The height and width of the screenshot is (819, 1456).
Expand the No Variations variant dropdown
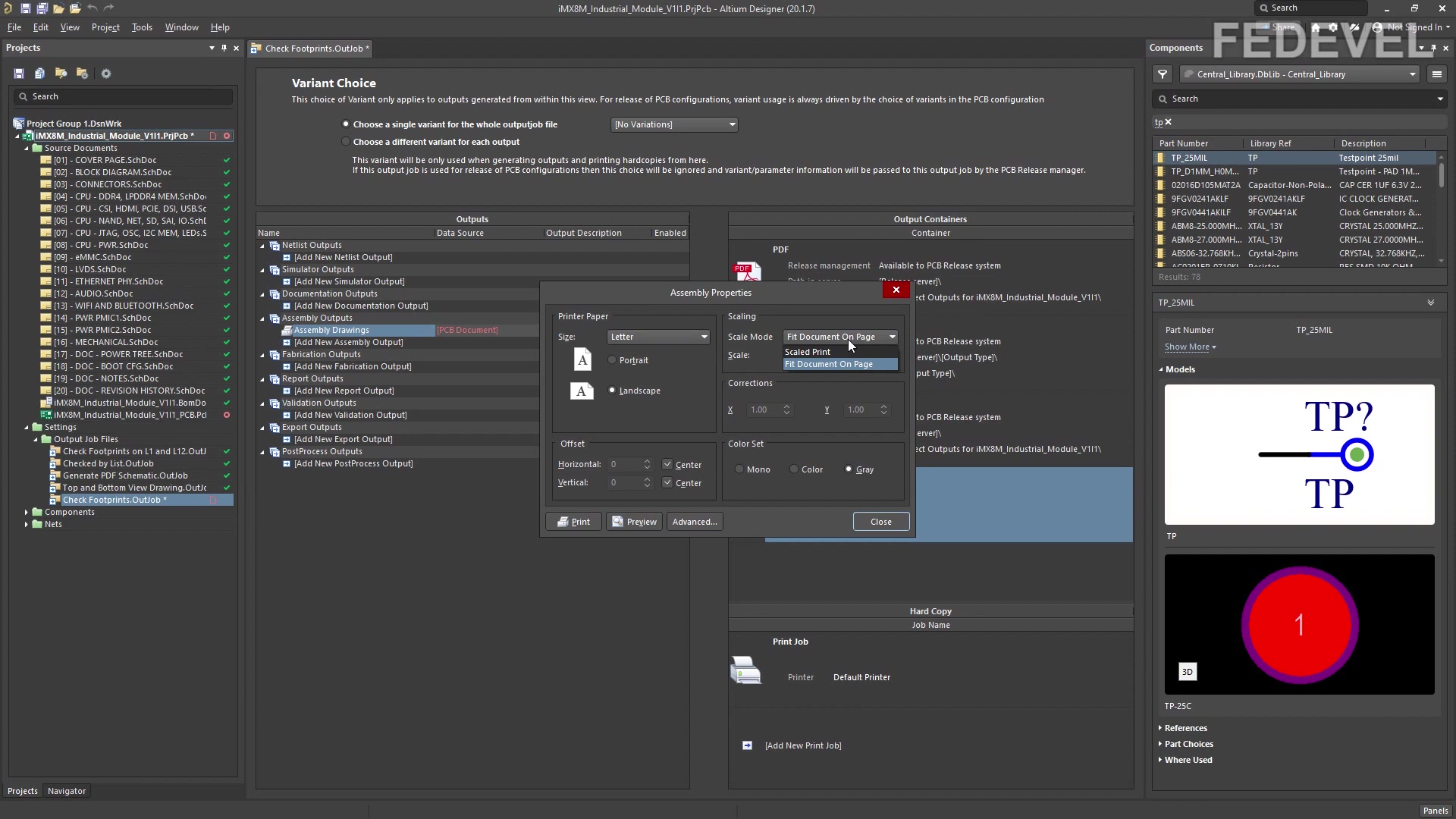click(732, 123)
